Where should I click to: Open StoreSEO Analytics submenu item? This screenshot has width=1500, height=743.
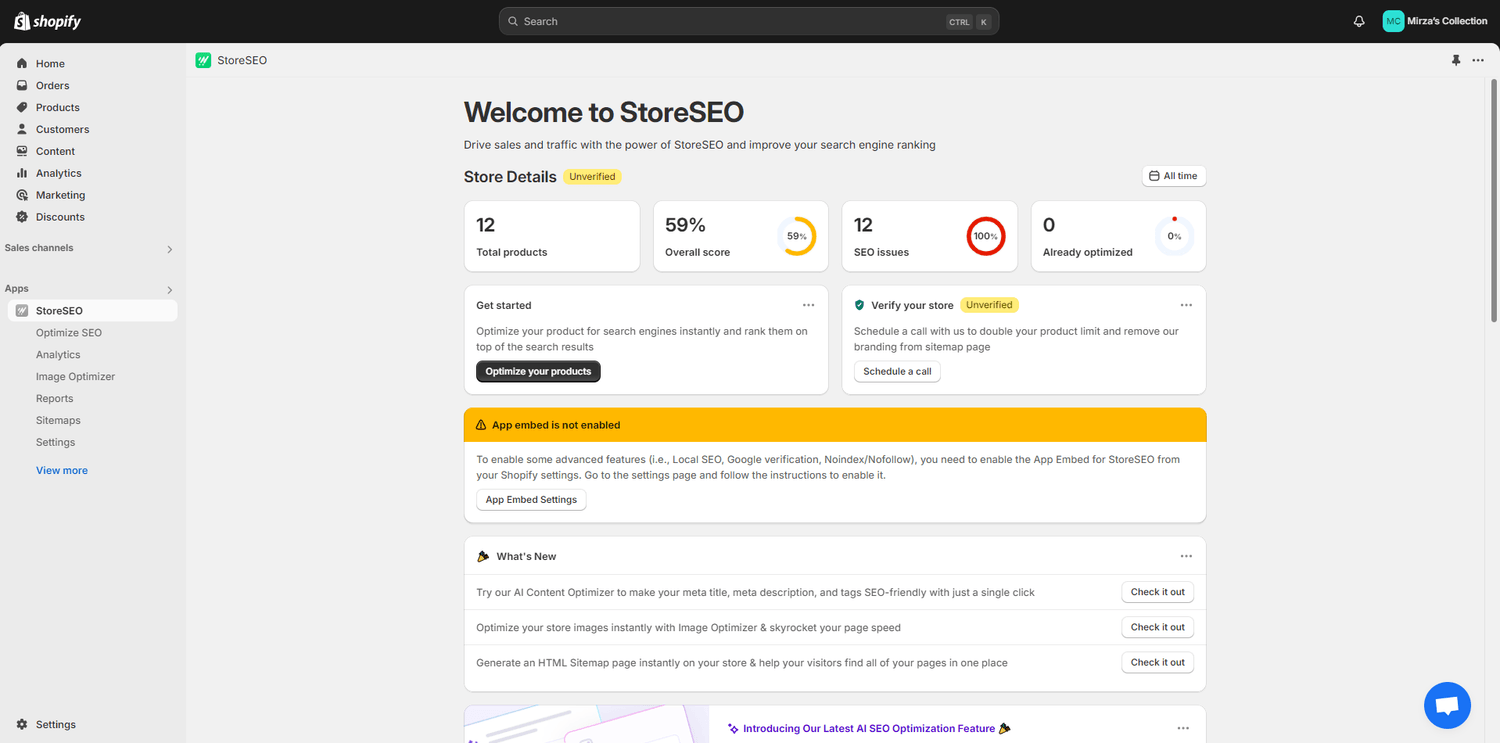(x=58, y=355)
